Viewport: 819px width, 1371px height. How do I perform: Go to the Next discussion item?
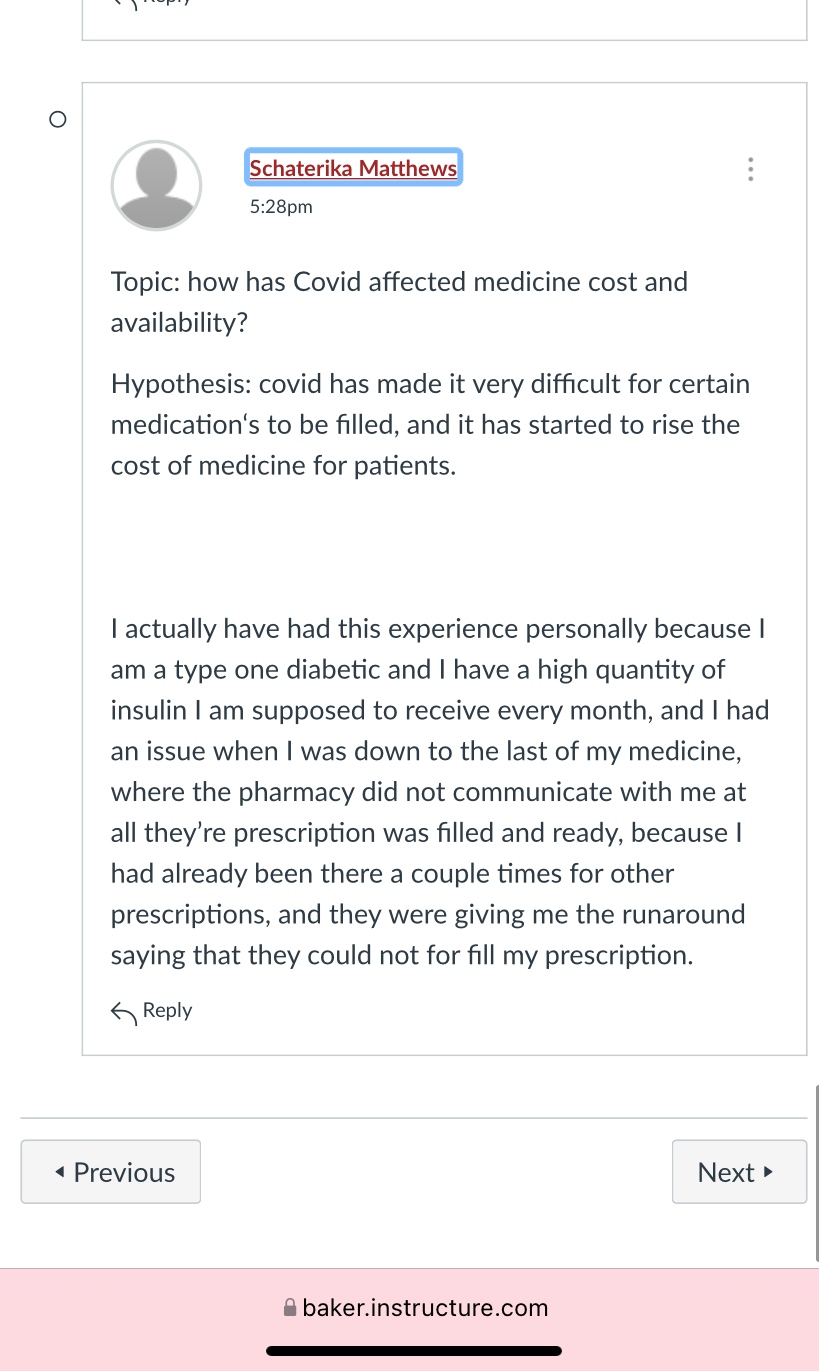739,1171
